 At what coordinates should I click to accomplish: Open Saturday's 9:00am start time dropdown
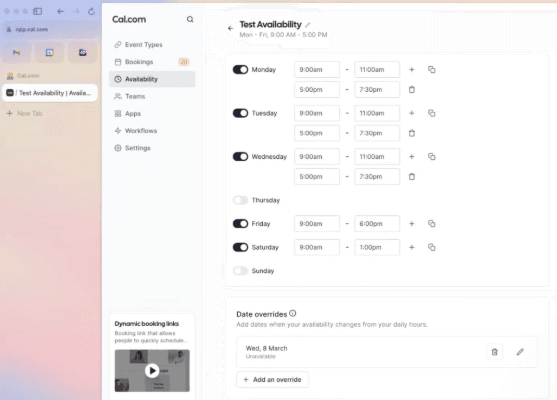317,247
